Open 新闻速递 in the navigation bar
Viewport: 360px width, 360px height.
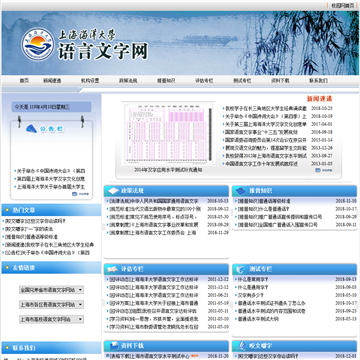[52, 81]
